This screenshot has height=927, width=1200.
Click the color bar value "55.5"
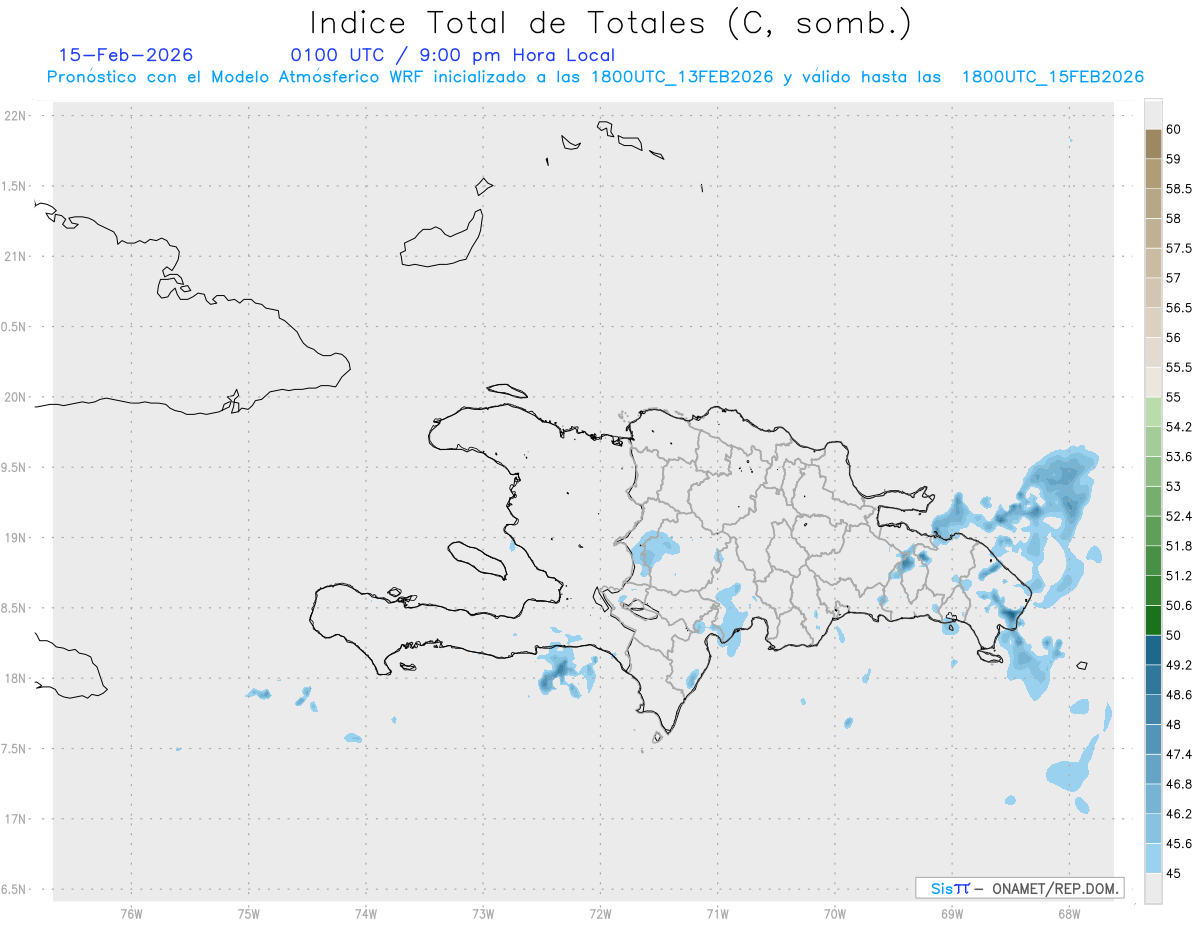pyautogui.click(x=1178, y=368)
